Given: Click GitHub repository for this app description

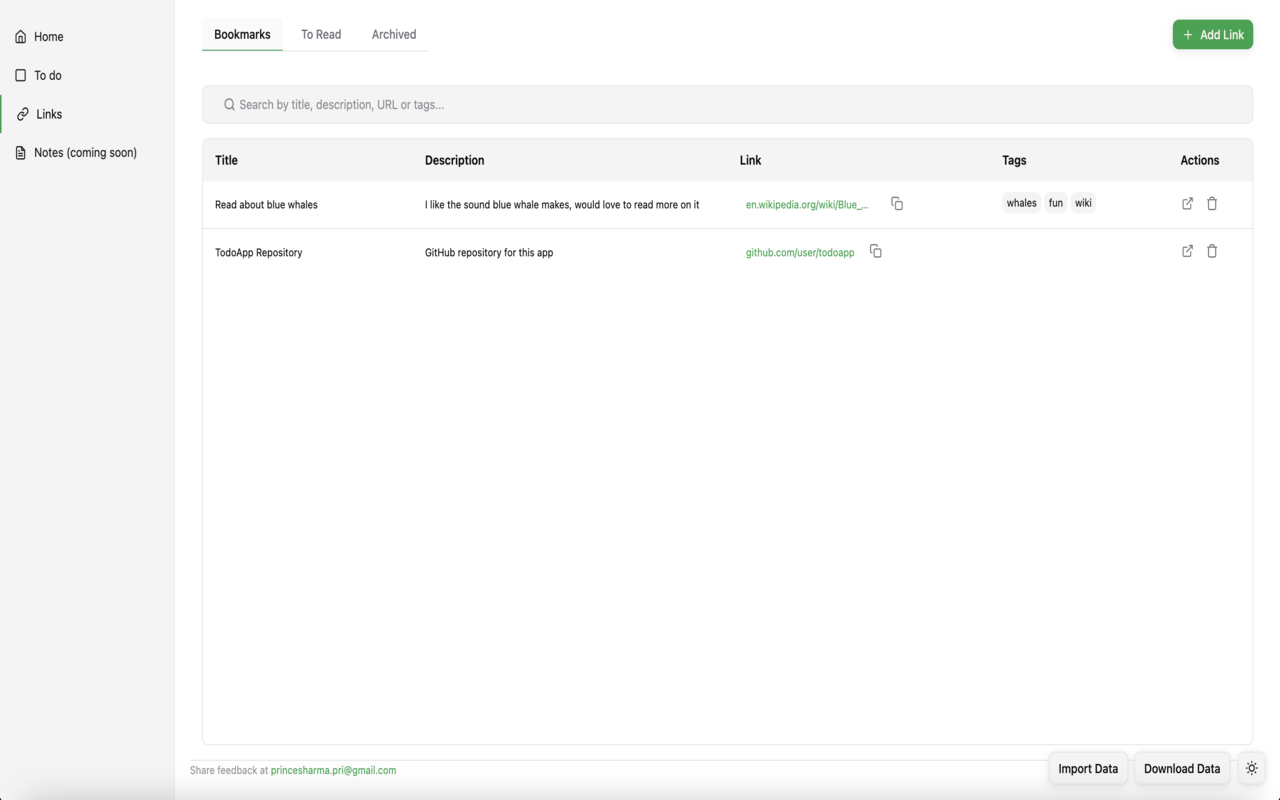Looking at the screenshot, I should [489, 252].
